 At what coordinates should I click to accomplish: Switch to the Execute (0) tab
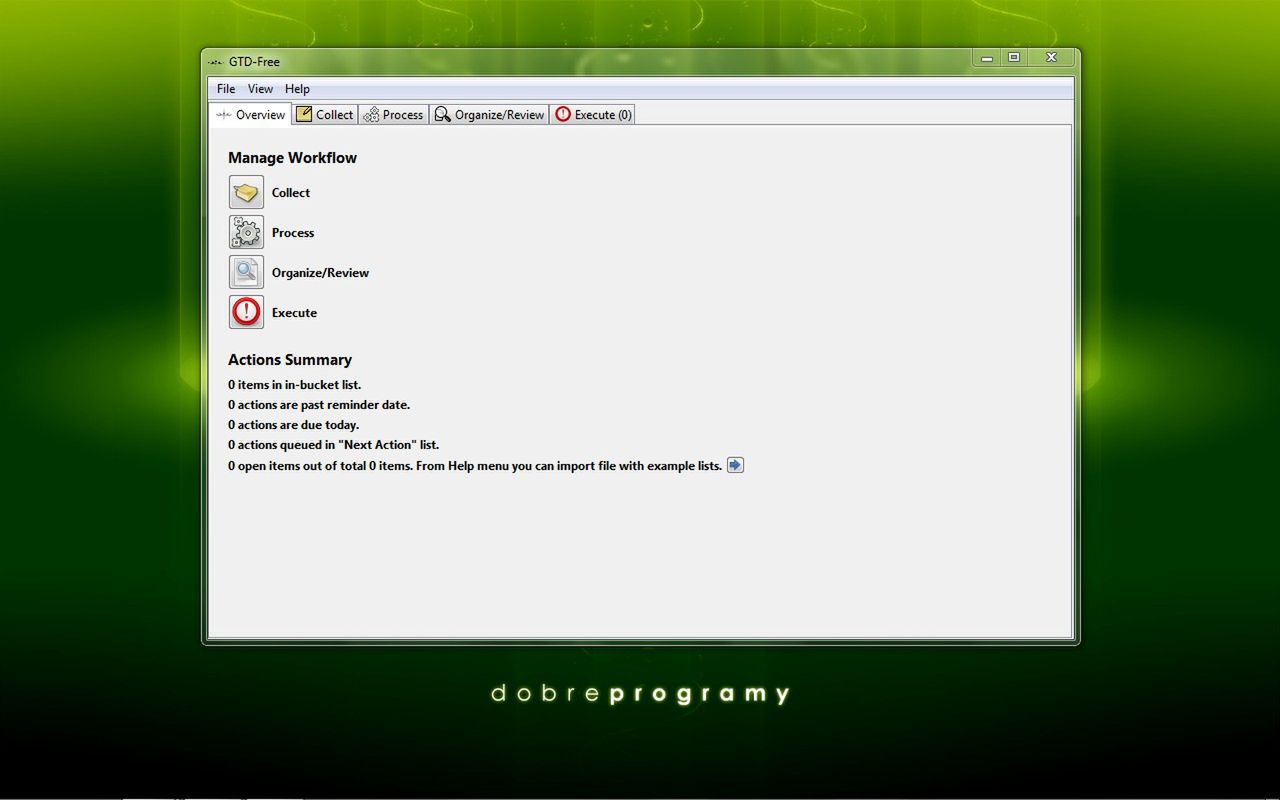point(593,115)
